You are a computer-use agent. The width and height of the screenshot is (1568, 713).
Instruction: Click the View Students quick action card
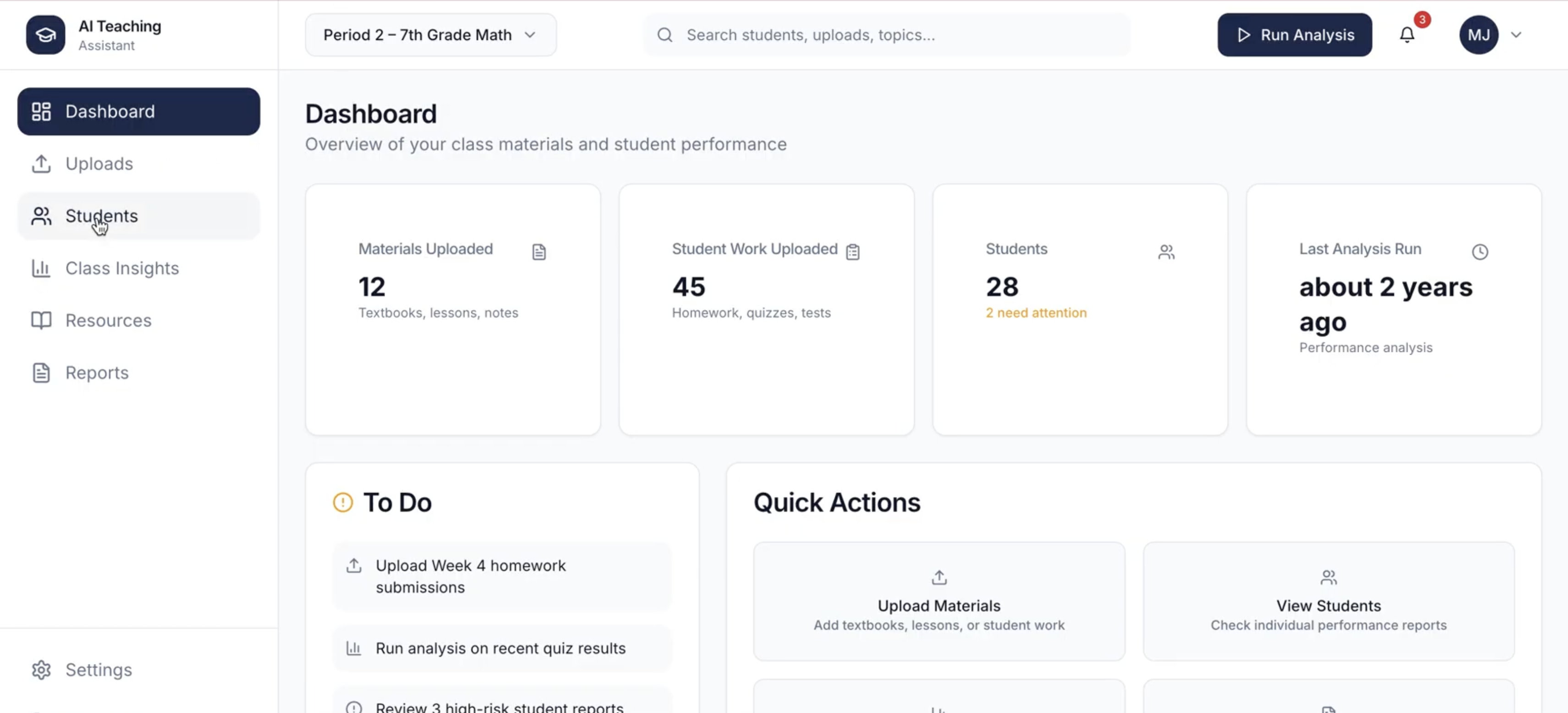1328,600
